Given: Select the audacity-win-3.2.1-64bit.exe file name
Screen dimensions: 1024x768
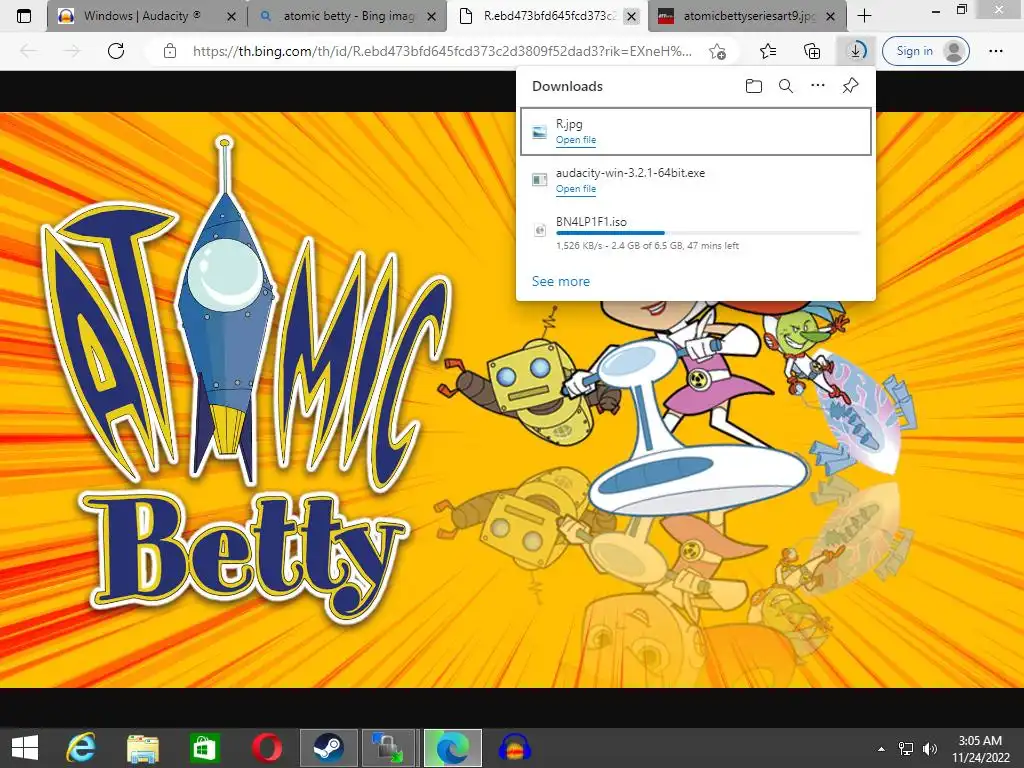Looking at the screenshot, I should pyautogui.click(x=630, y=173).
